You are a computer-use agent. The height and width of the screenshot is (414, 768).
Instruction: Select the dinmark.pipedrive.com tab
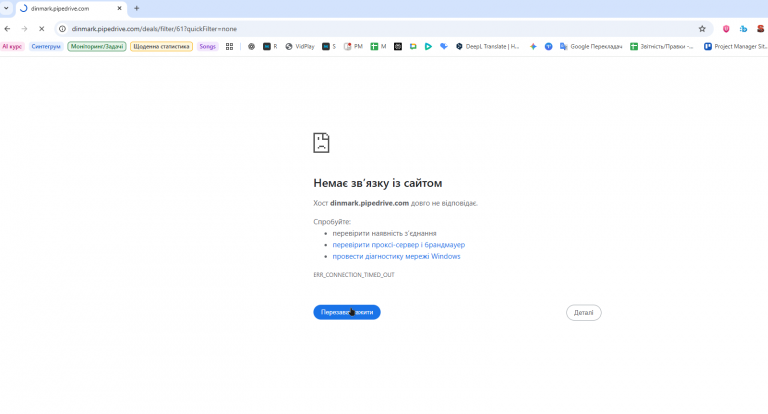click(x=69, y=8)
